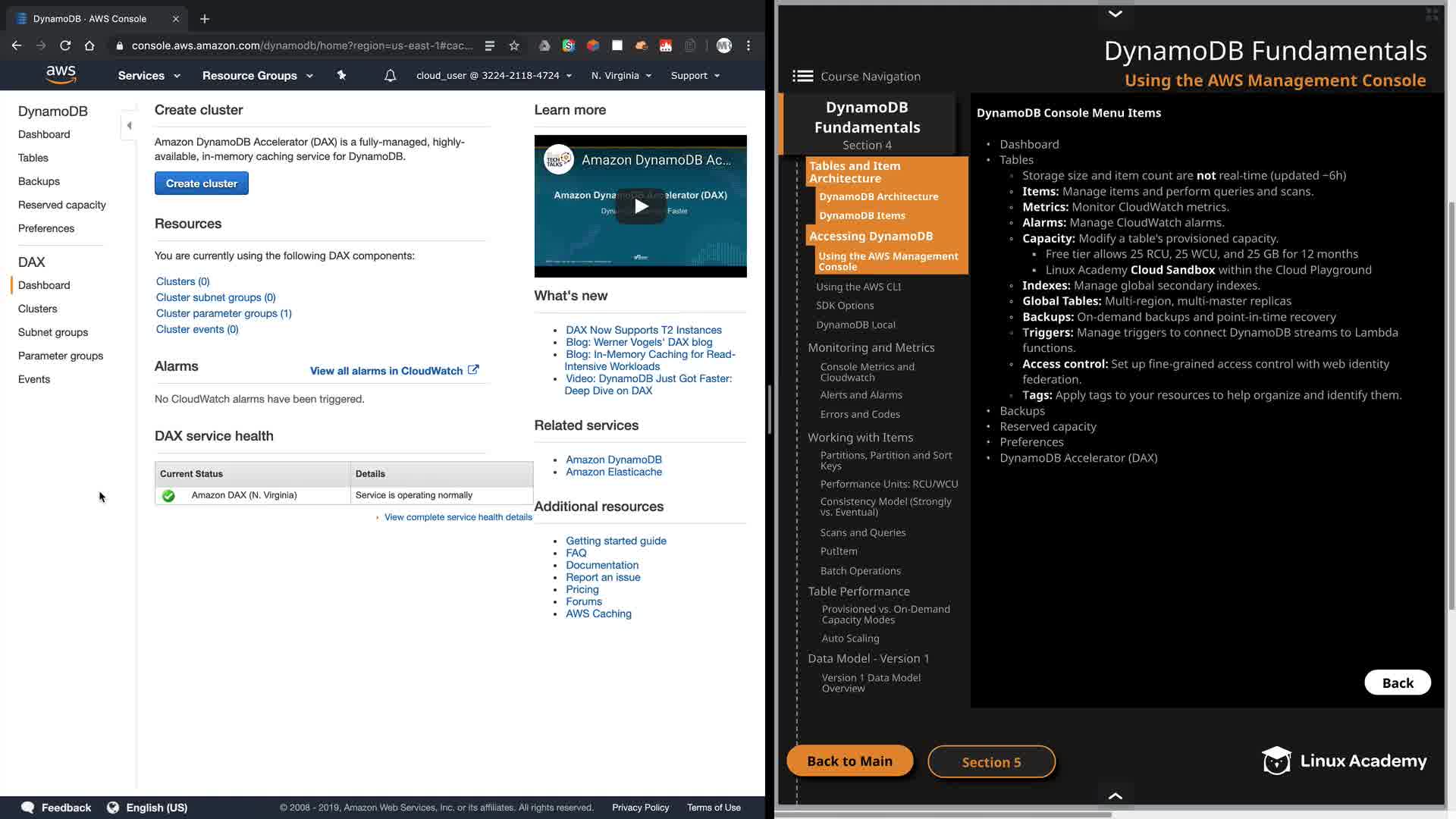The height and width of the screenshot is (819, 1456).
Task: Open the N. Virginia region dropdown
Action: (621, 76)
